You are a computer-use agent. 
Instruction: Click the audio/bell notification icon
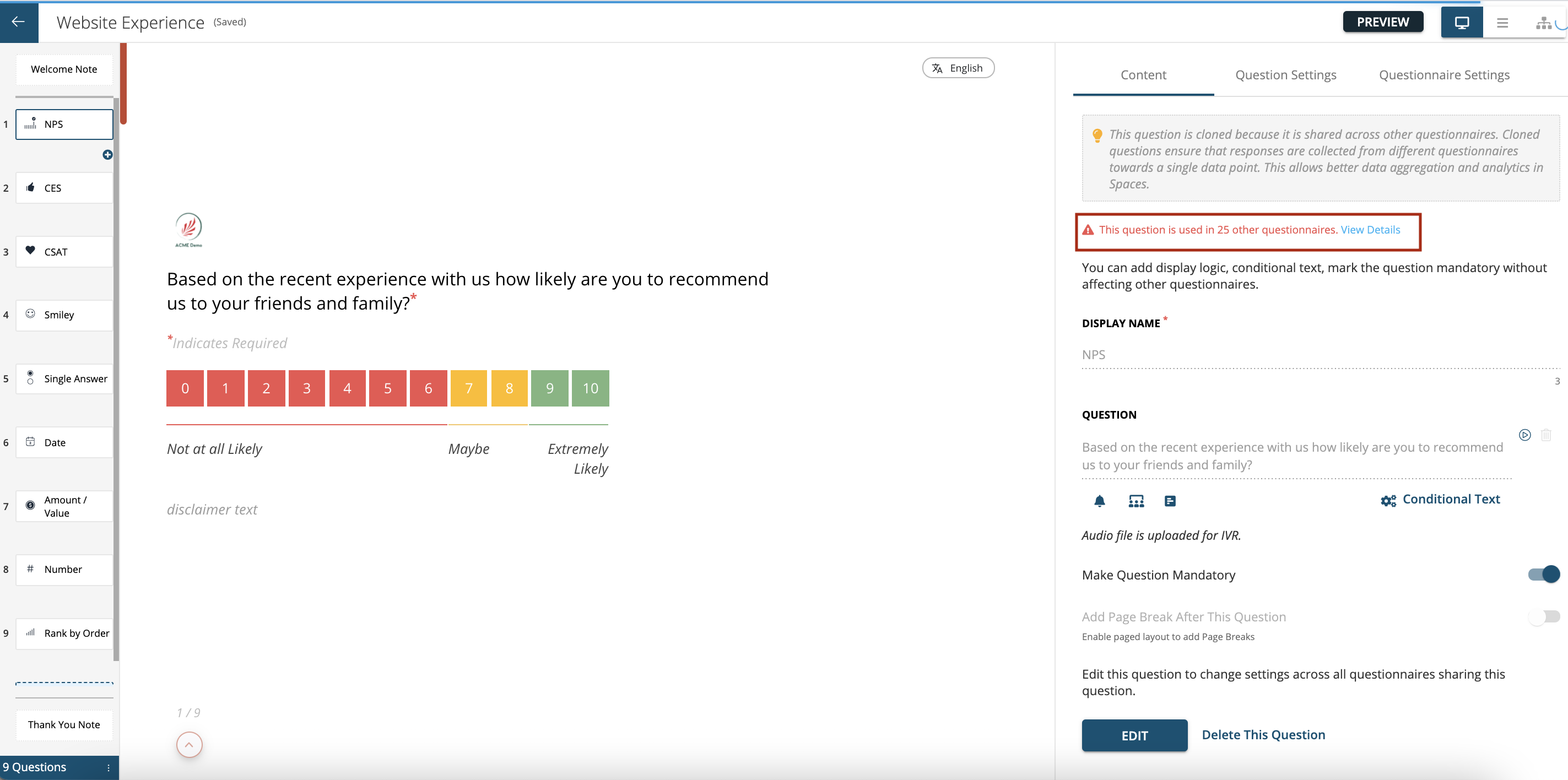[x=1100, y=501]
